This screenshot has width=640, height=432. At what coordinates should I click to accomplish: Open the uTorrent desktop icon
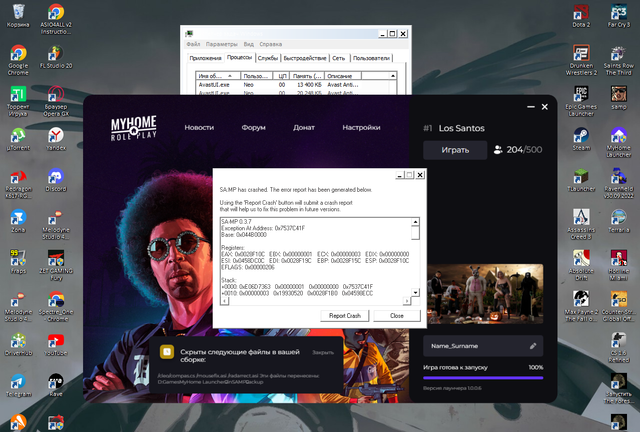[x=18, y=139]
